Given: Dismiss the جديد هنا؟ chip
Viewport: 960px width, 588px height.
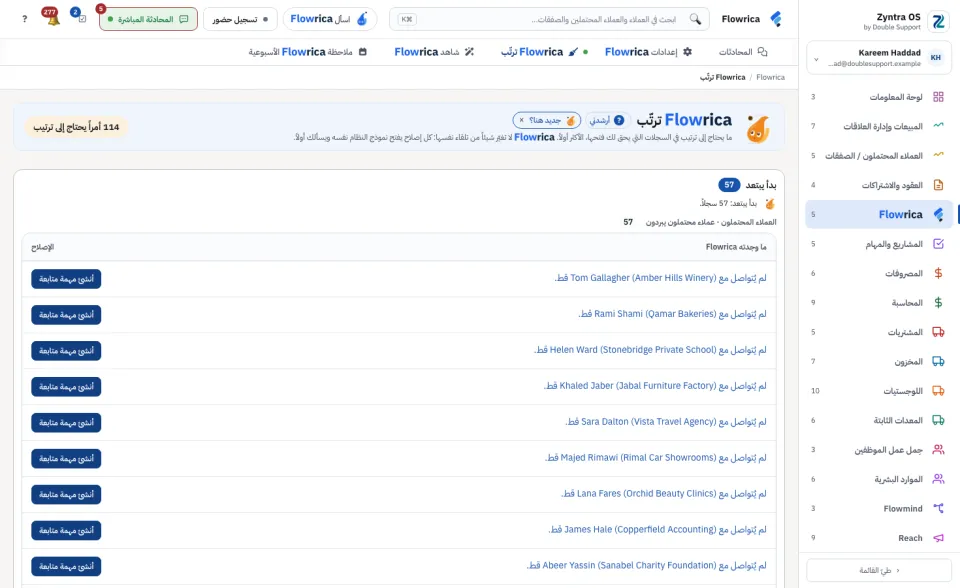Looking at the screenshot, I should pyautogui.click(x=522, y=120).
